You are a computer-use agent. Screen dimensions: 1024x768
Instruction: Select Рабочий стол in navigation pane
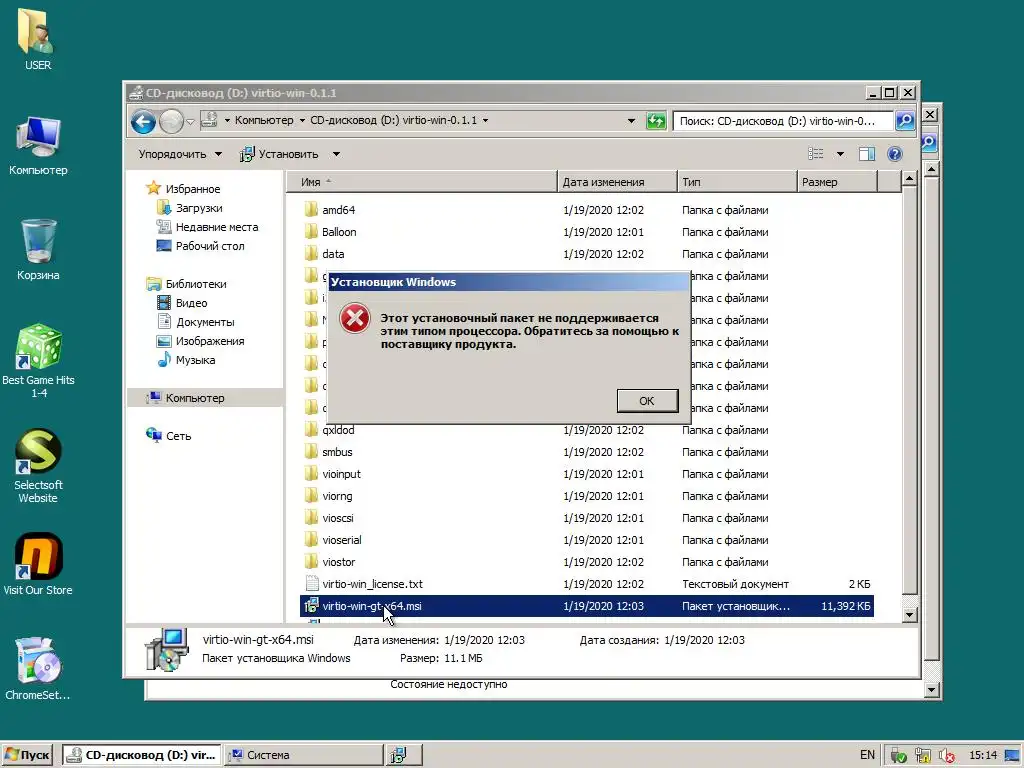pyautogui.click(x=210, y=246)
